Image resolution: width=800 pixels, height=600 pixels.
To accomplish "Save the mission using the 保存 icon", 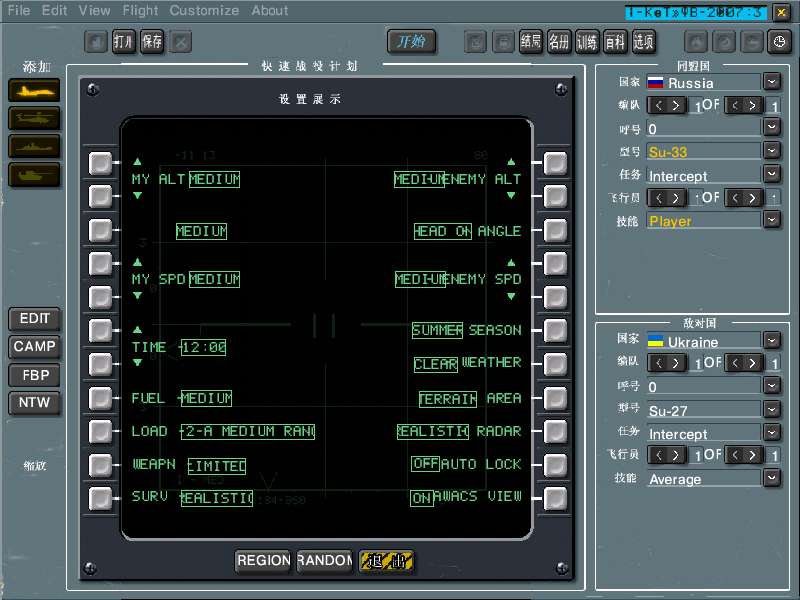I will tap(152, 42).
